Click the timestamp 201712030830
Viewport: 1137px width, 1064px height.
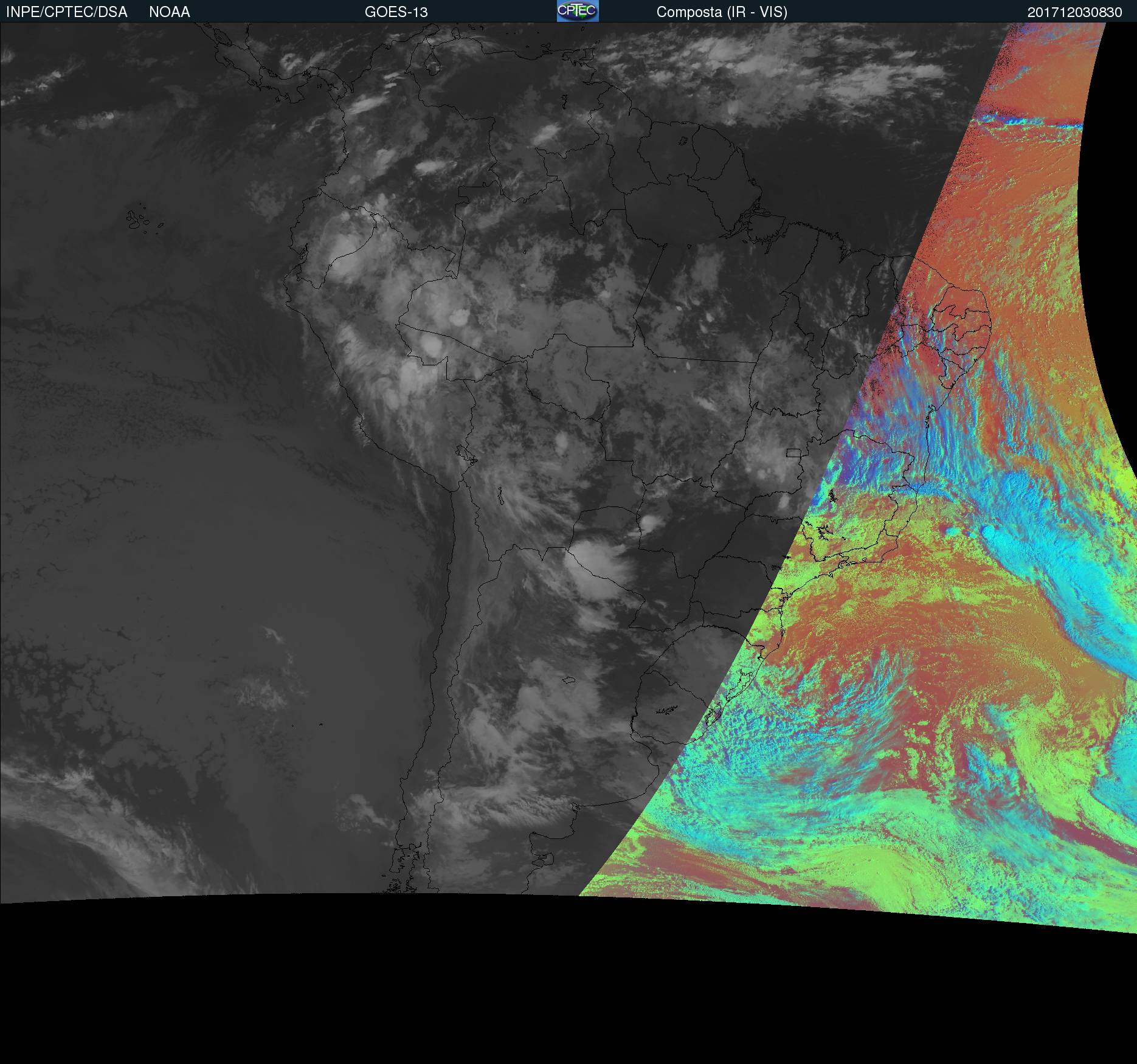click(1074, 12)
